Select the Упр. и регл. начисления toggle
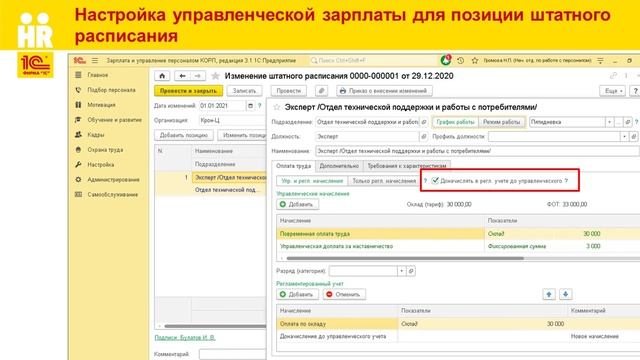640x360 pixels. pos(312,181)
